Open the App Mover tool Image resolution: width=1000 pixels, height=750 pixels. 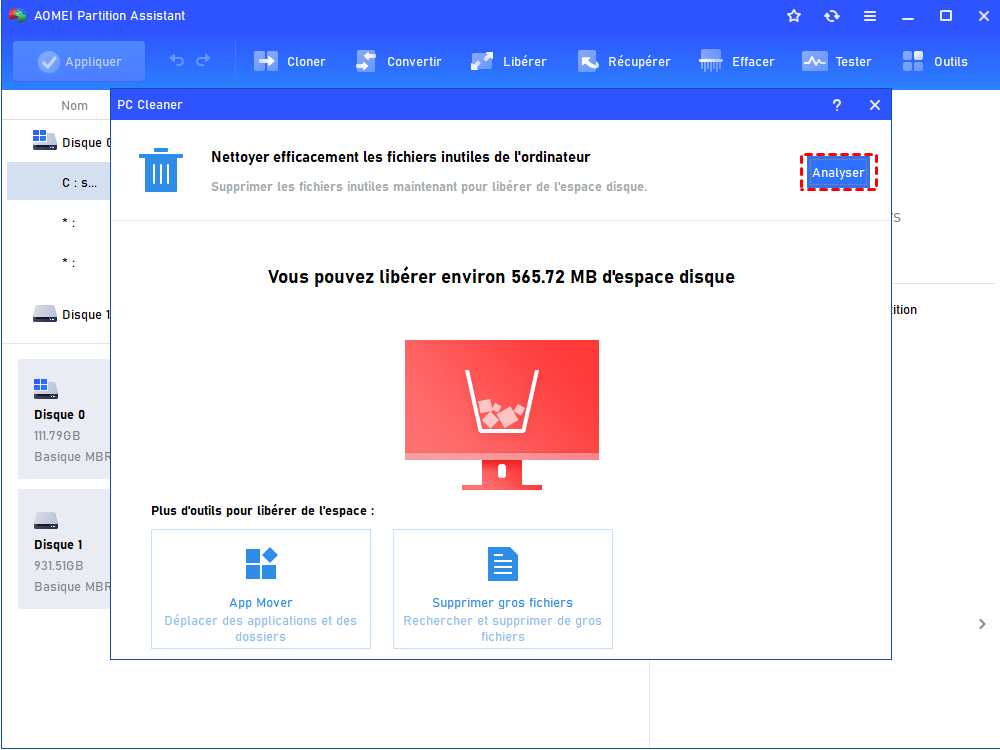tap(261, 588)
